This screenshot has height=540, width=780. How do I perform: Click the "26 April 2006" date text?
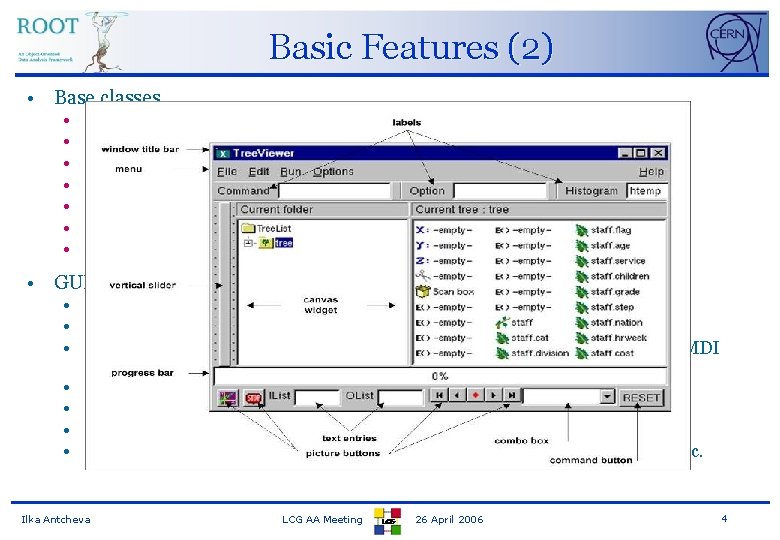[449, 520]
